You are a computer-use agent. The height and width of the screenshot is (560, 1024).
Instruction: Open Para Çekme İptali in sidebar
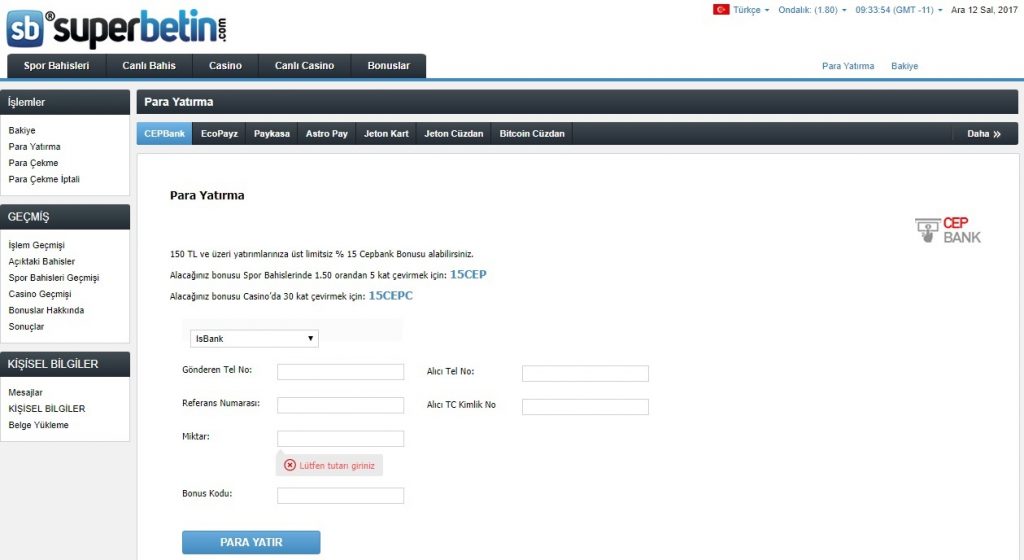coord(44,179)
